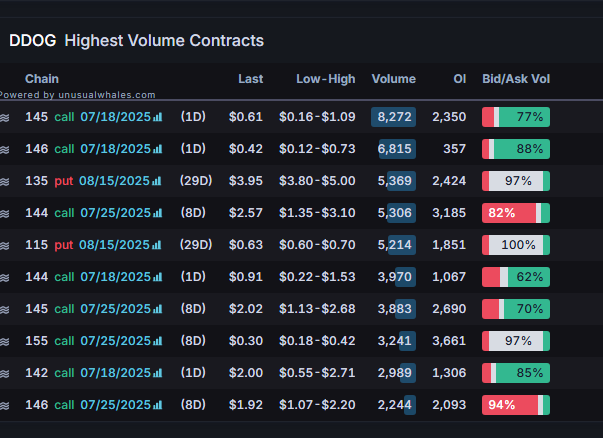603x438 pixels.
Task: Click the 2,350 open interest value
Action: coord(449,117)
